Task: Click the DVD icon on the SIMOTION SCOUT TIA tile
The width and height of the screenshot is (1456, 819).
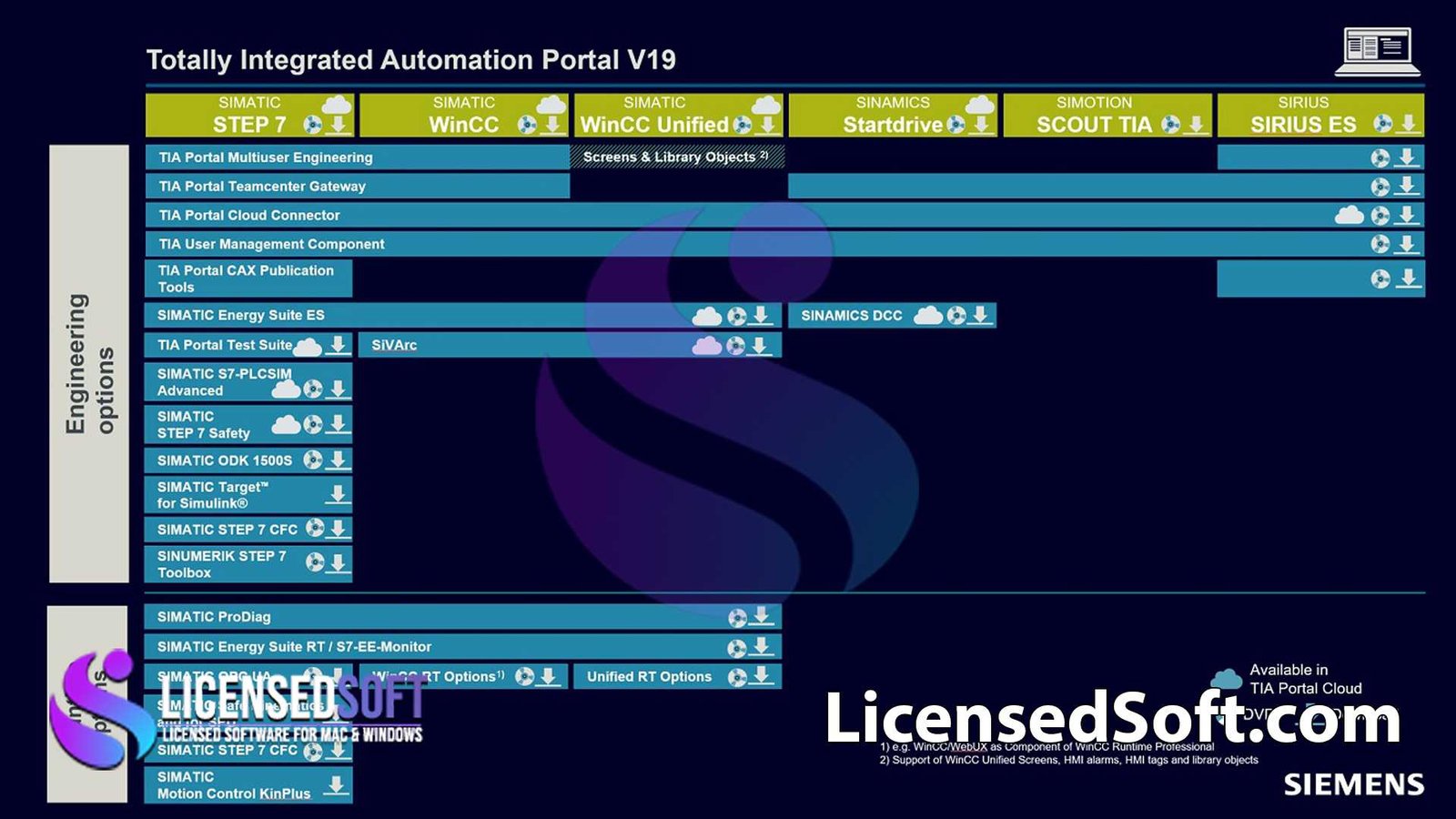Action: [1171, 125]
